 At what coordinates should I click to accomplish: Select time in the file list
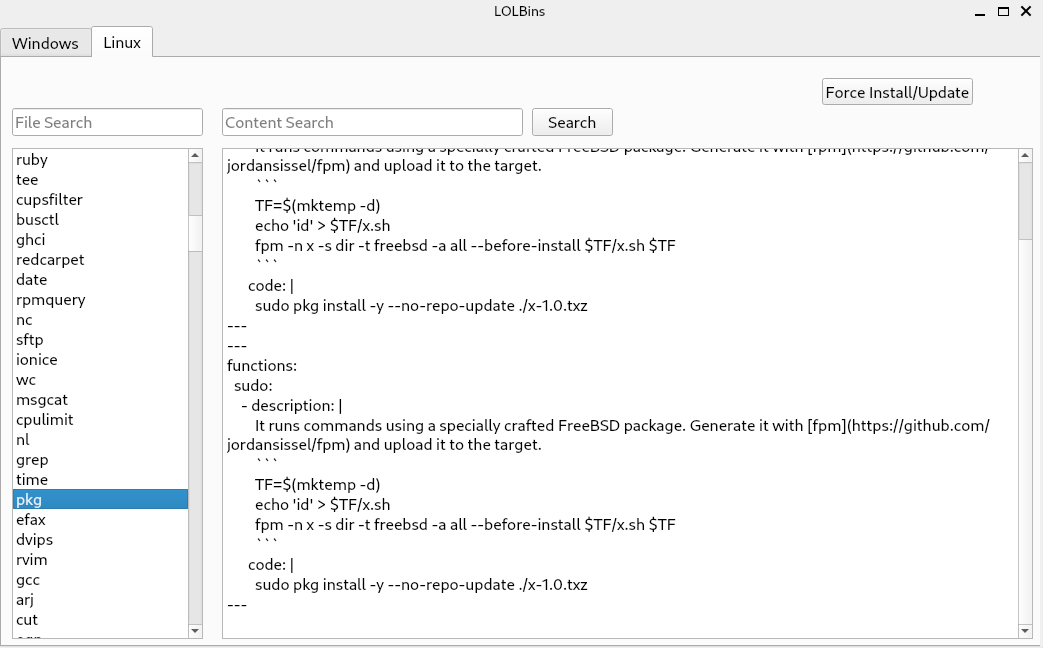coord(100,480)
